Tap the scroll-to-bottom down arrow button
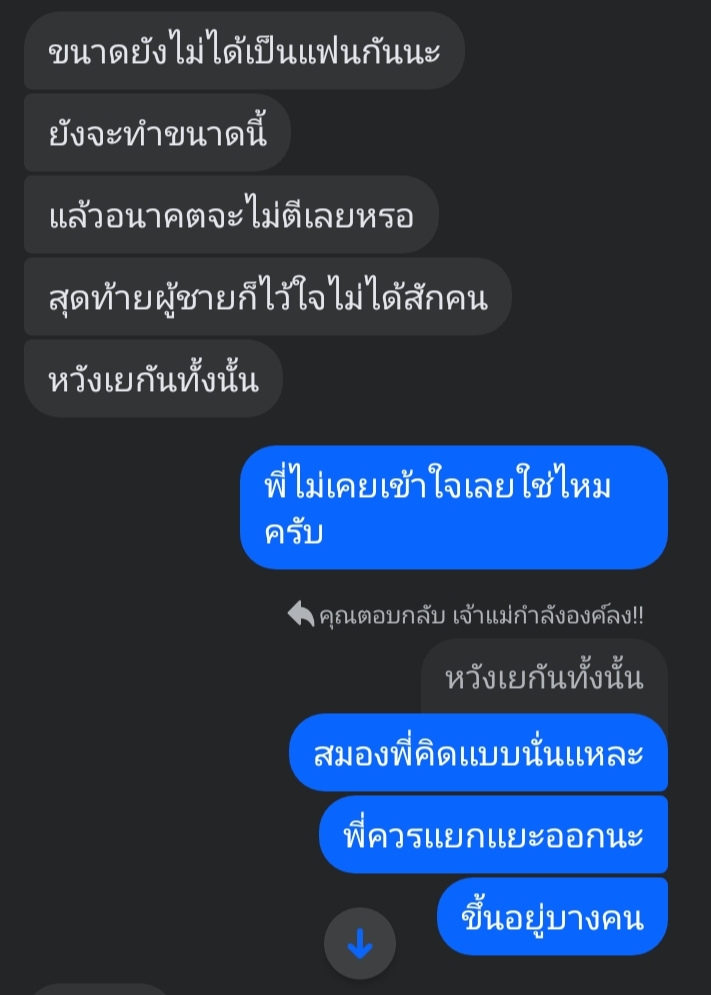 tap(360, 944)
